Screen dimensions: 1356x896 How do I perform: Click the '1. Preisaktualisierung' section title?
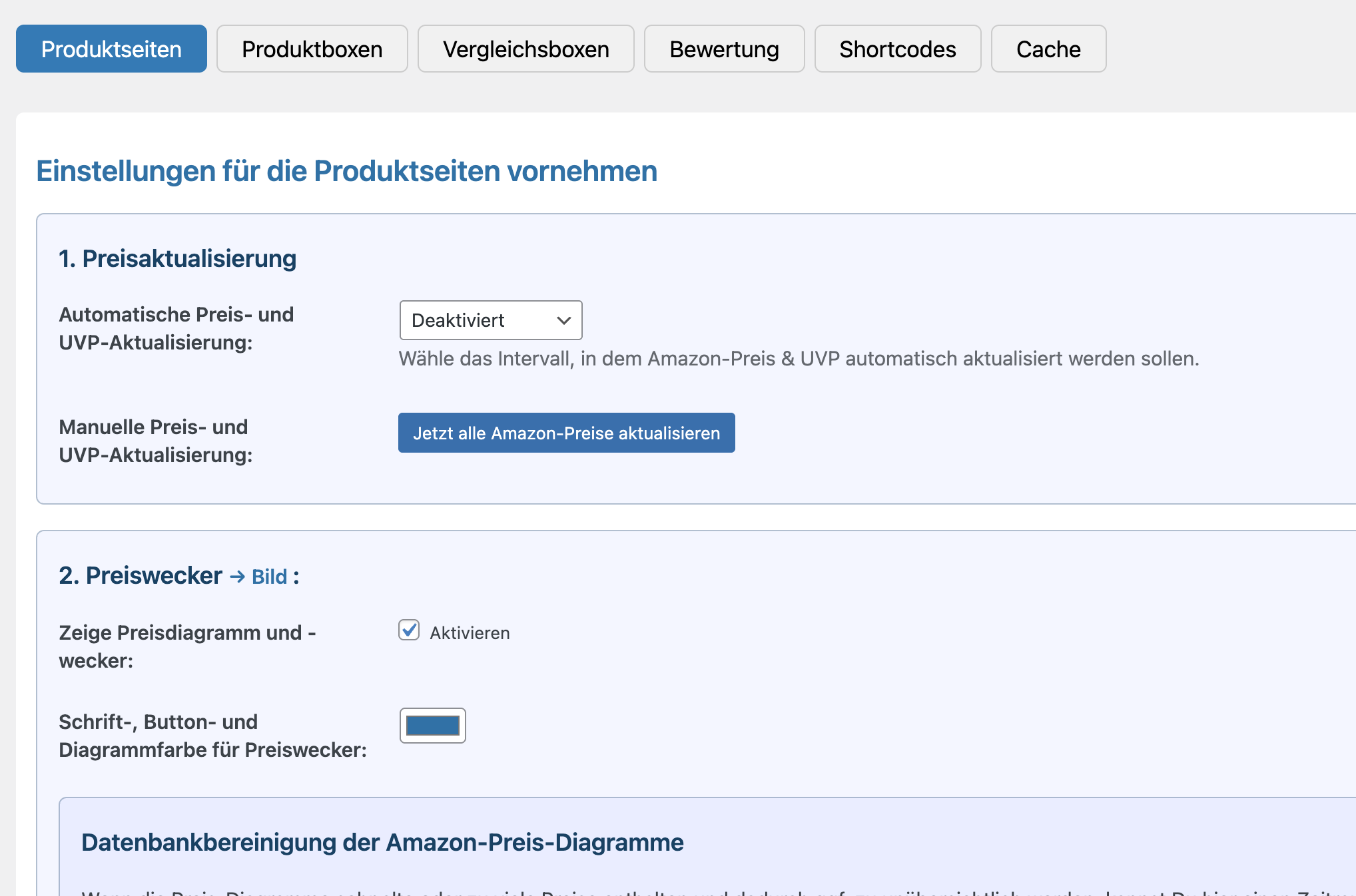[x=177, y=258]
